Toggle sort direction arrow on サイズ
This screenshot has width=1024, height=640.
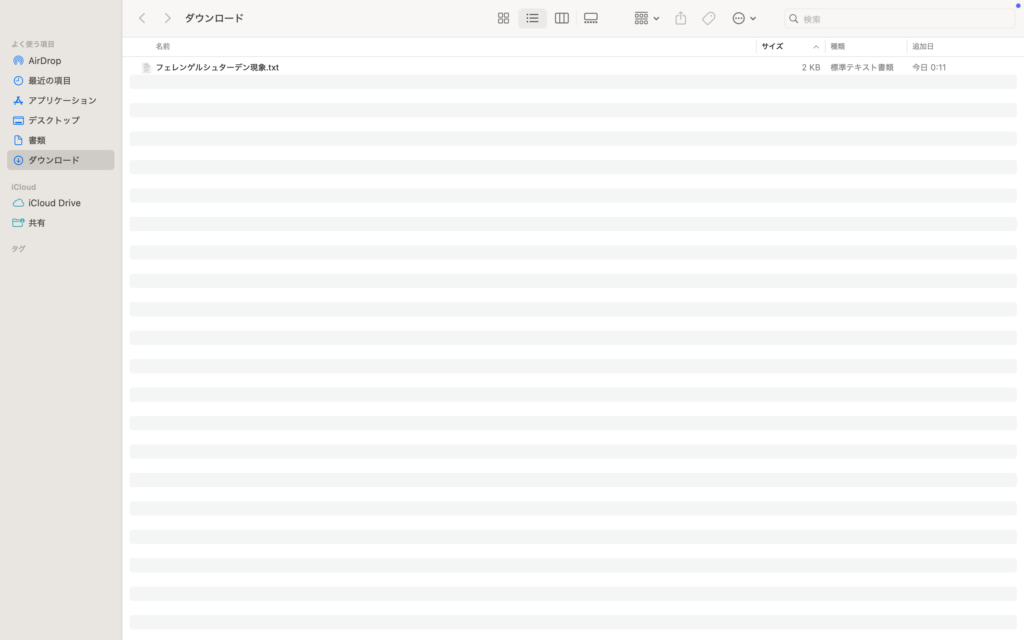(x=816, y=47)
